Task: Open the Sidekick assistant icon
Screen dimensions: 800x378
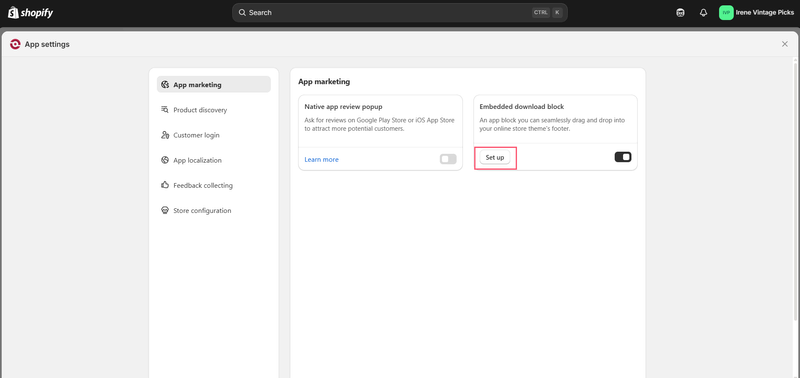Action: coord(681,13)
